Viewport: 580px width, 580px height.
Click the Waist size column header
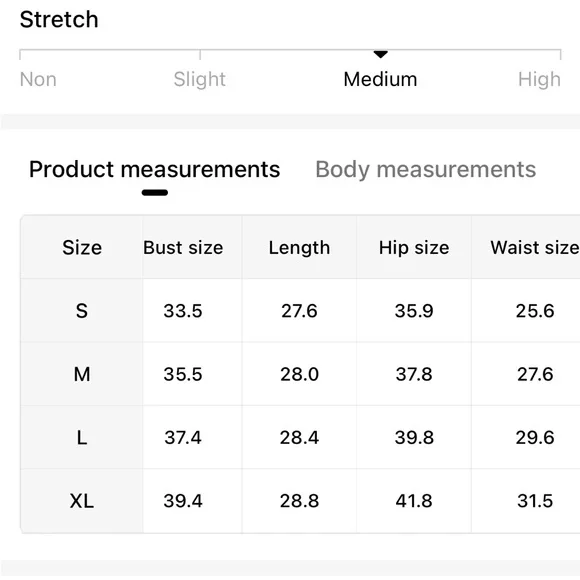(x=535, y=247)
